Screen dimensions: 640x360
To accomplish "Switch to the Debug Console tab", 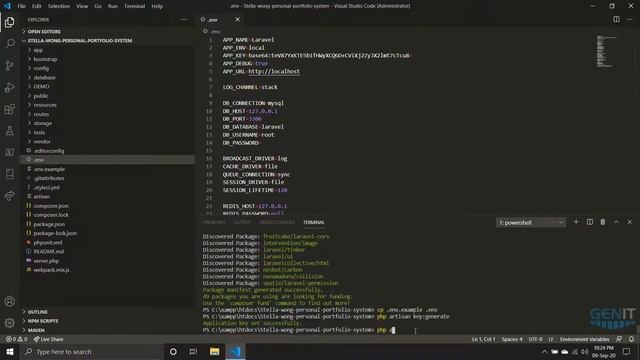I will (277, 222).
